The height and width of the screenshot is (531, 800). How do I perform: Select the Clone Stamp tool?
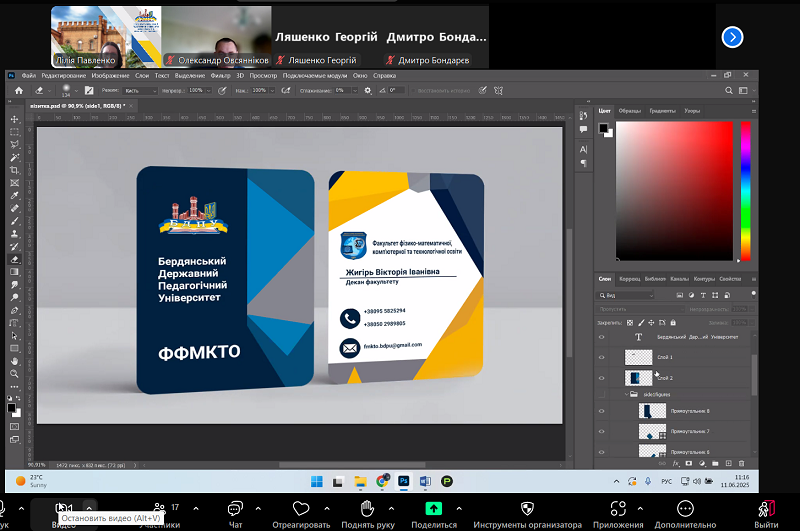(14, 234)
